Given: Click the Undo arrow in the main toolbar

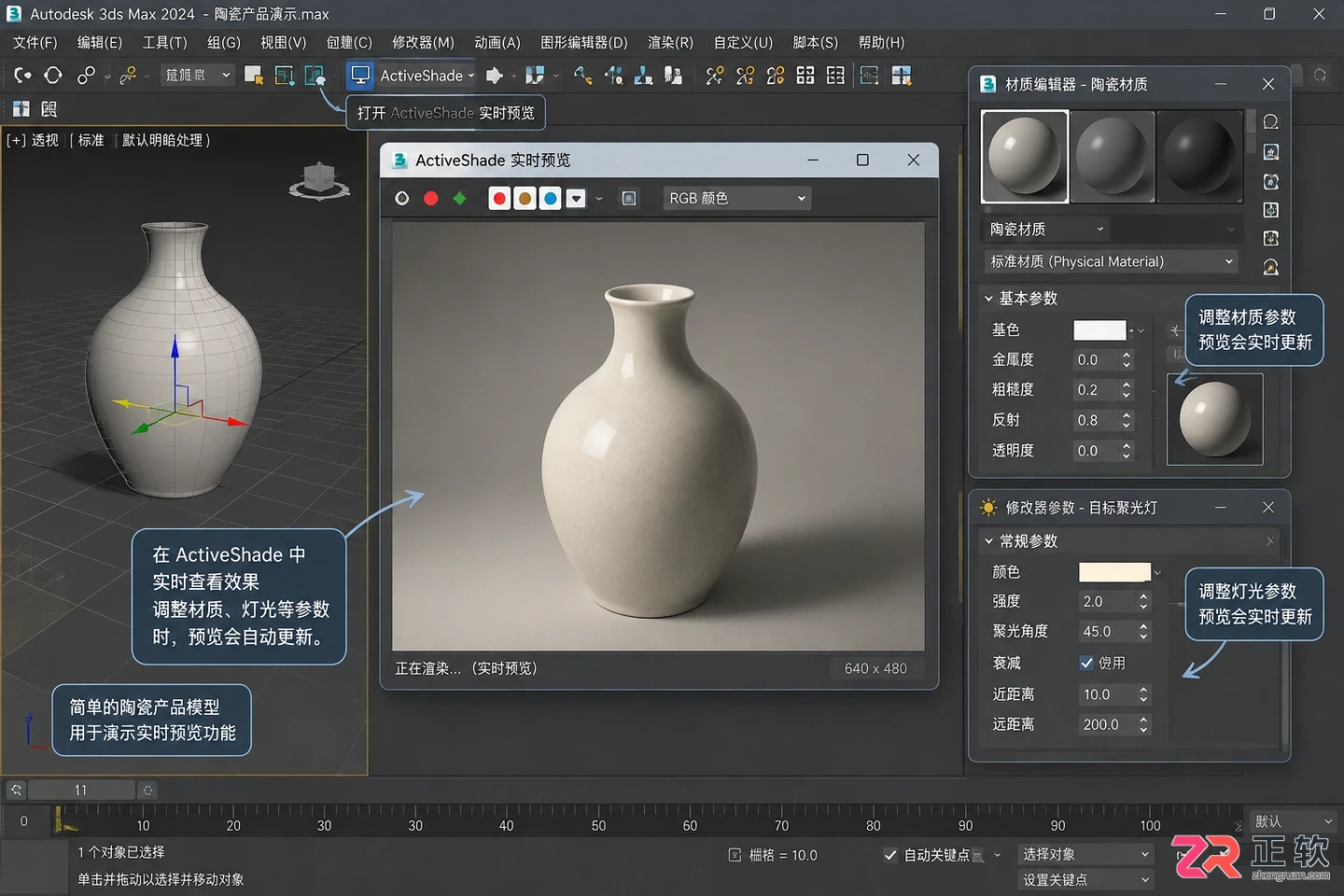Looking at the screenshot, I should click(x=22, y=76).
